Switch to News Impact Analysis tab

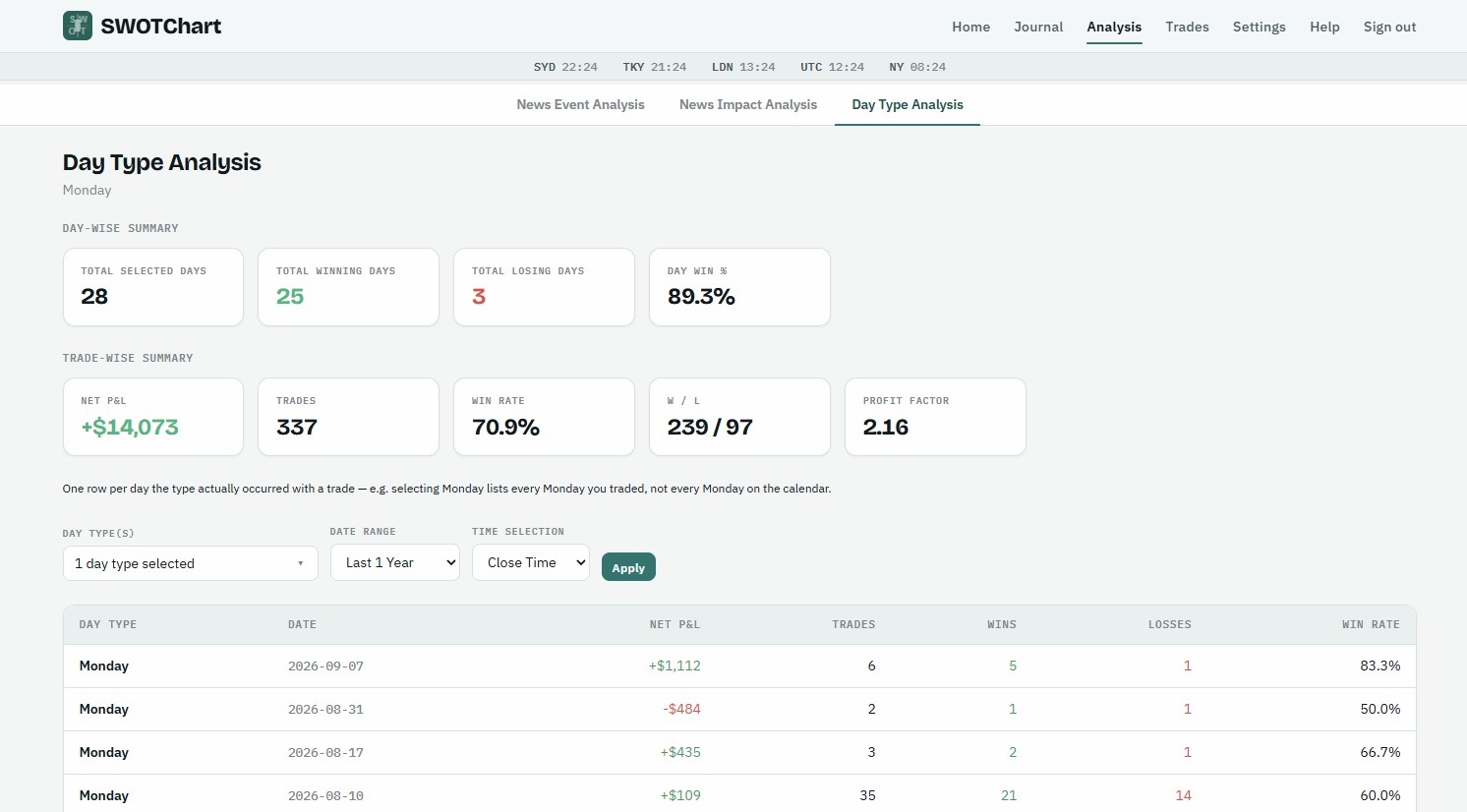point(748,104)
